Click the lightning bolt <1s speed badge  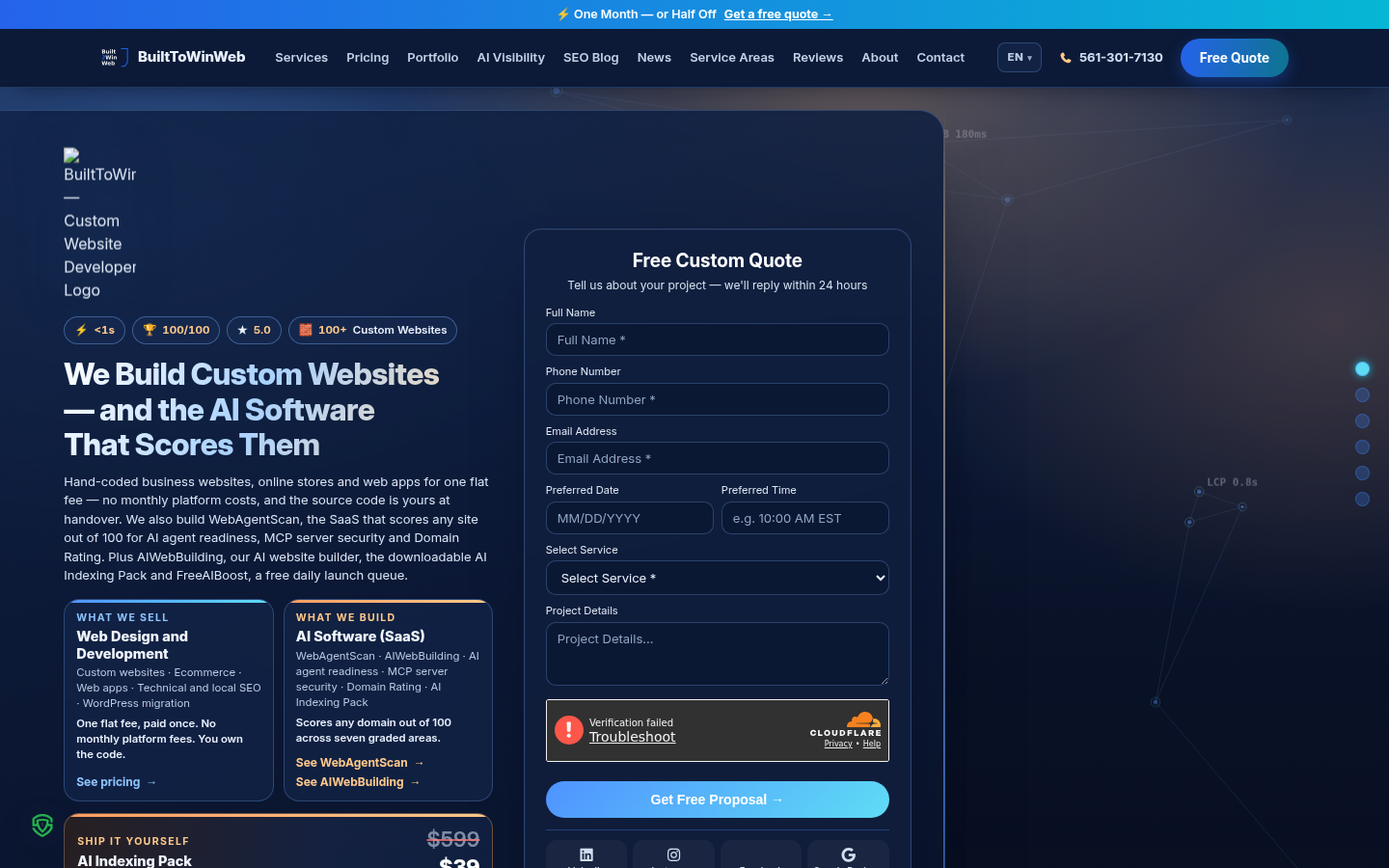95,330
